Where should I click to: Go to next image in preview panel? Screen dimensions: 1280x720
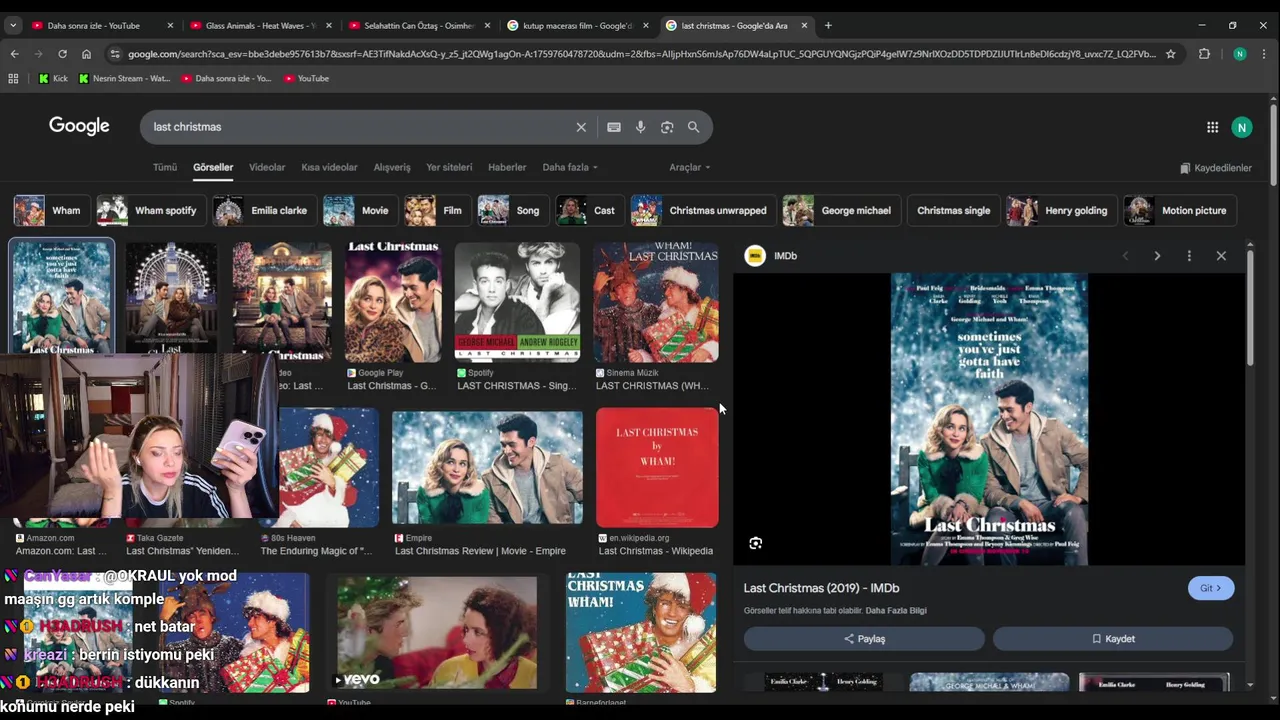pos(1157,256)
